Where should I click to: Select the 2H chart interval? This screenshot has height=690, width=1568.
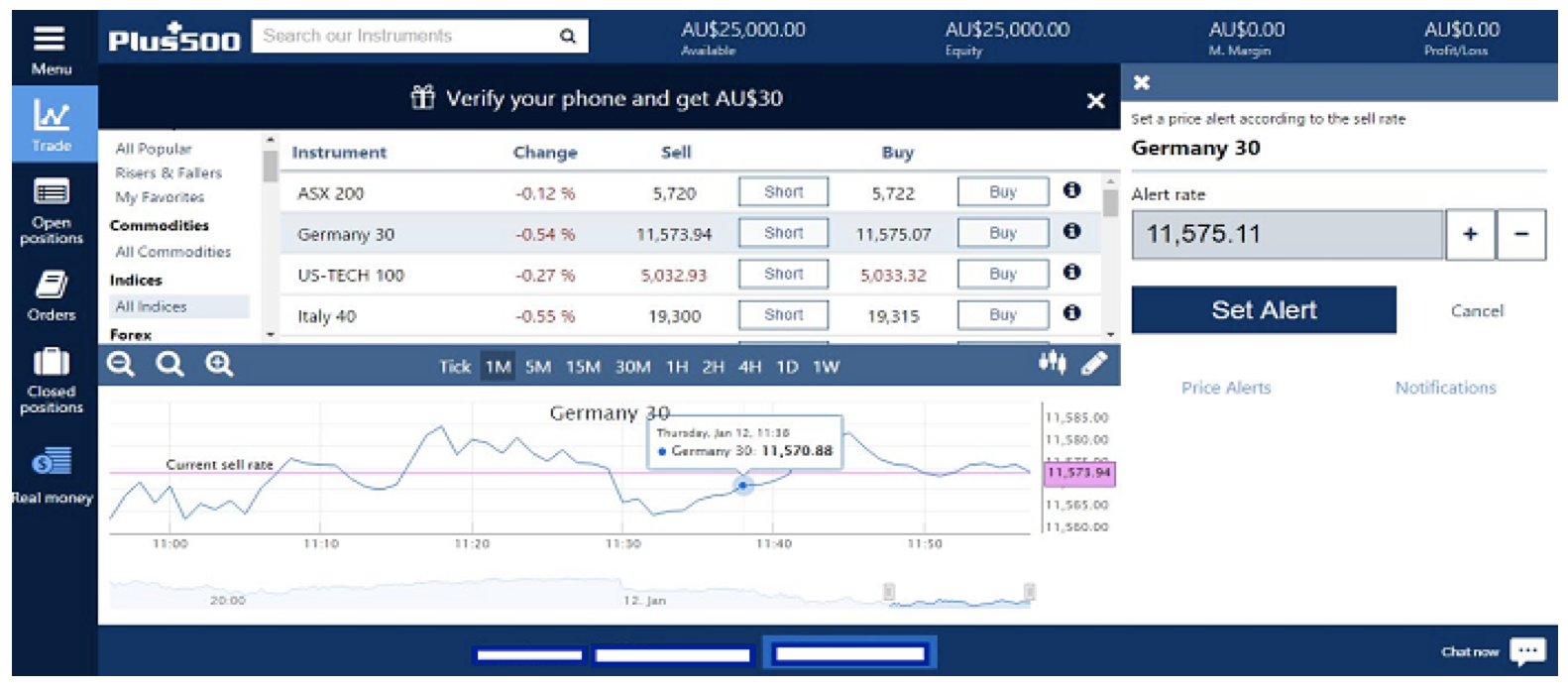tap(714, 367)
